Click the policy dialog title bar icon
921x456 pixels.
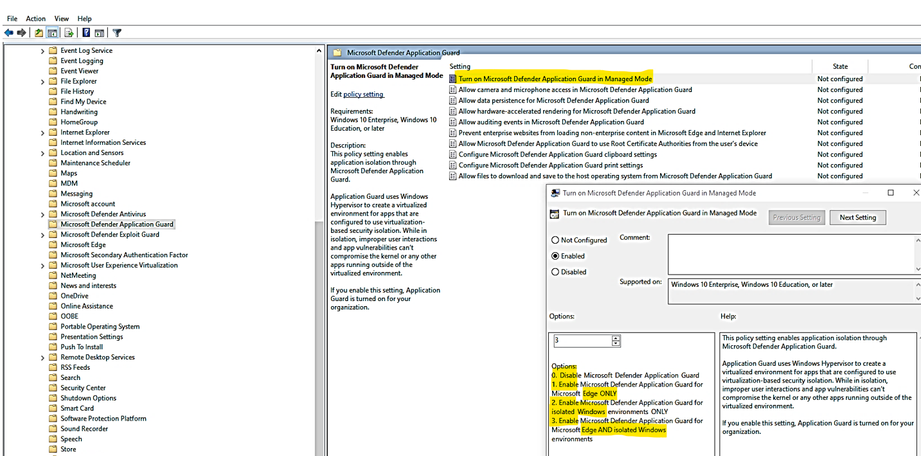(554, 193)
